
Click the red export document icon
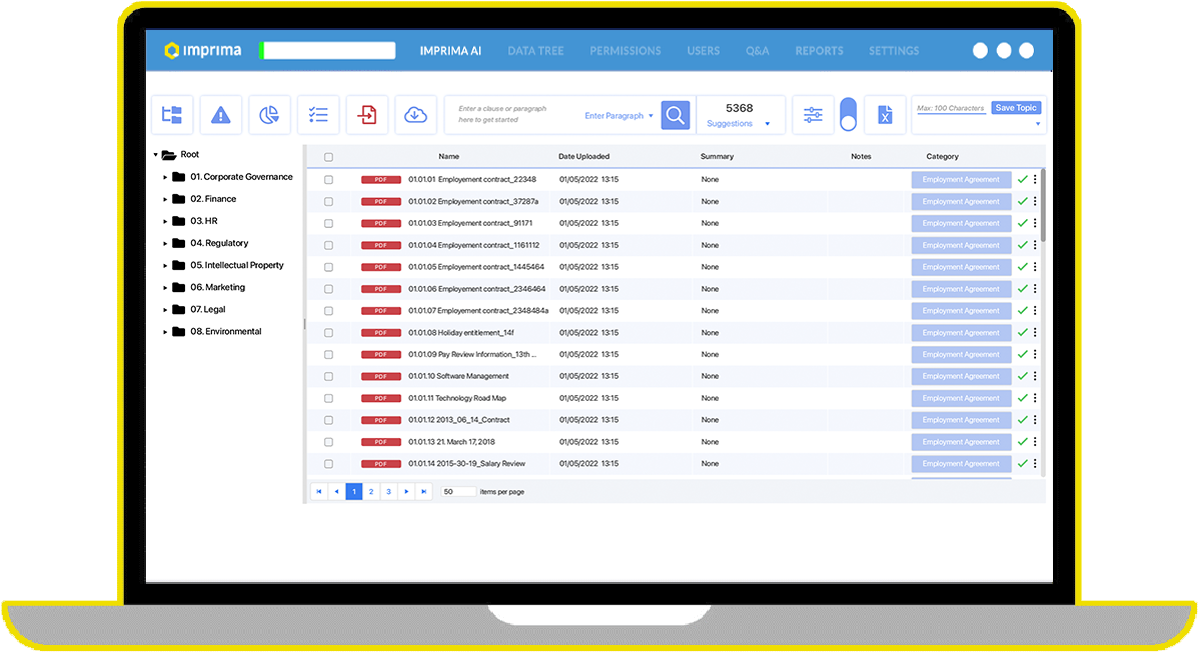[x=367, y=115]
